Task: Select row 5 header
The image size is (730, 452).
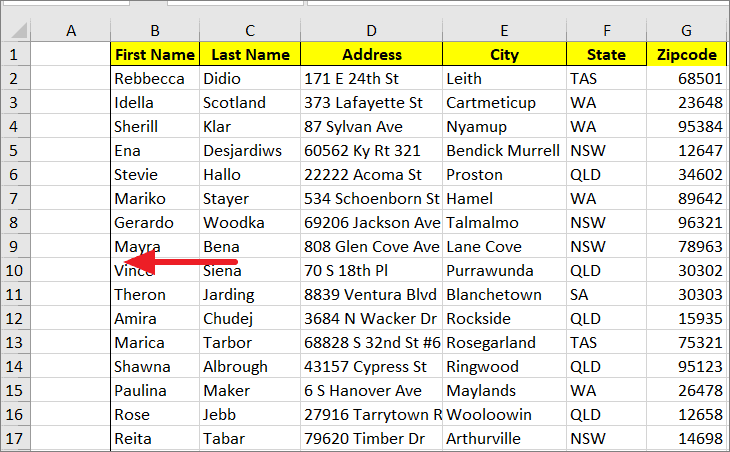Action: 15,150
